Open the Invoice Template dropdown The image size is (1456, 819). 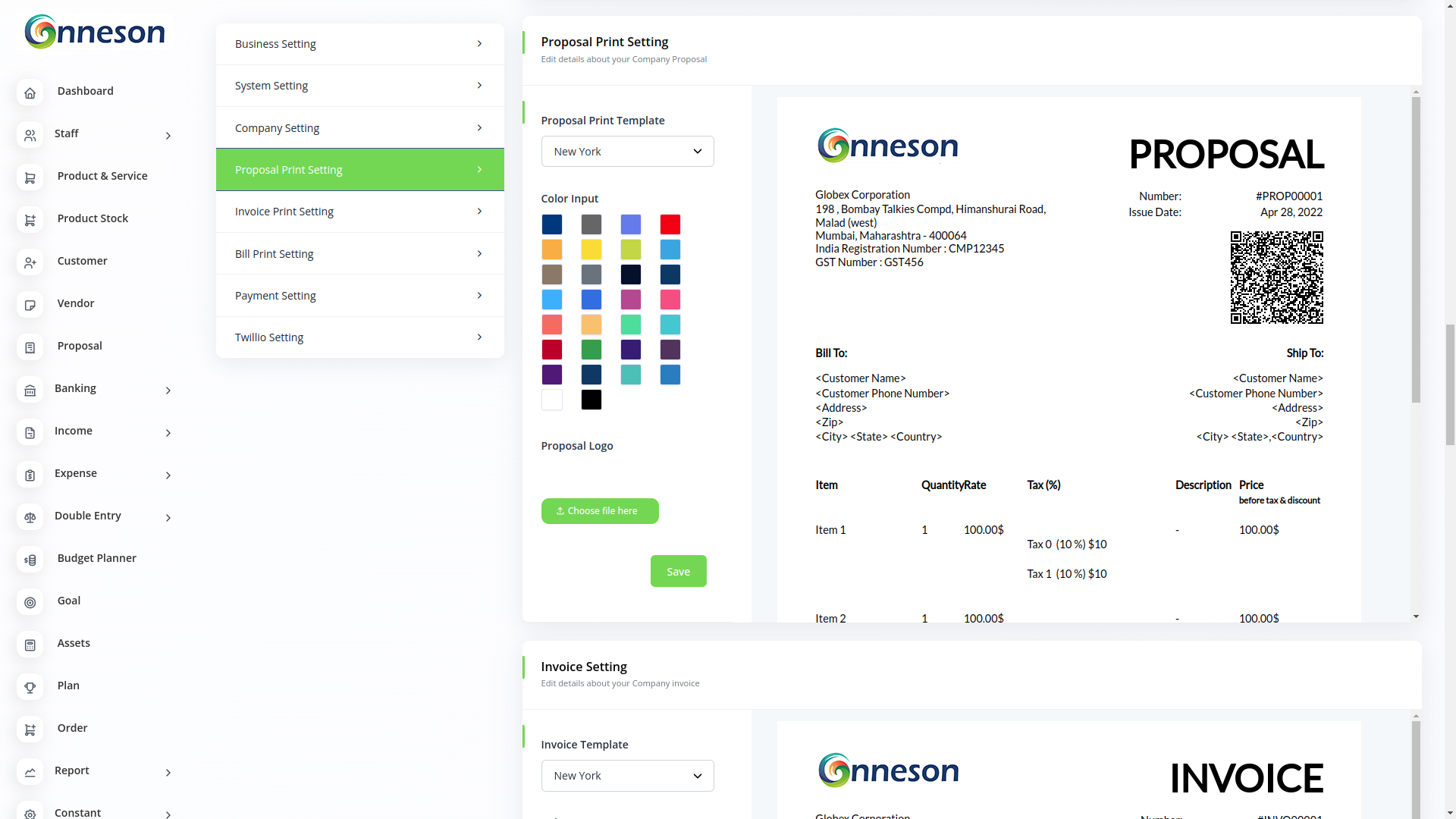627,776
